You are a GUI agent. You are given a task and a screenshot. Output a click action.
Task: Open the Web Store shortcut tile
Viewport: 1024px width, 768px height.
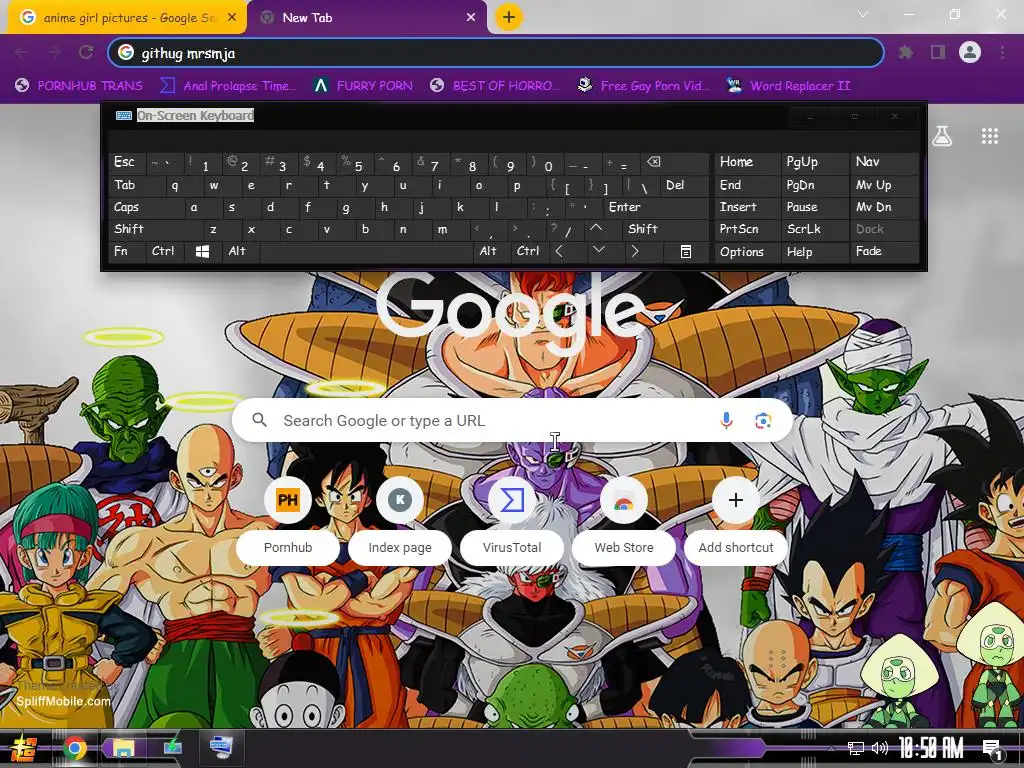click(624, 522)
